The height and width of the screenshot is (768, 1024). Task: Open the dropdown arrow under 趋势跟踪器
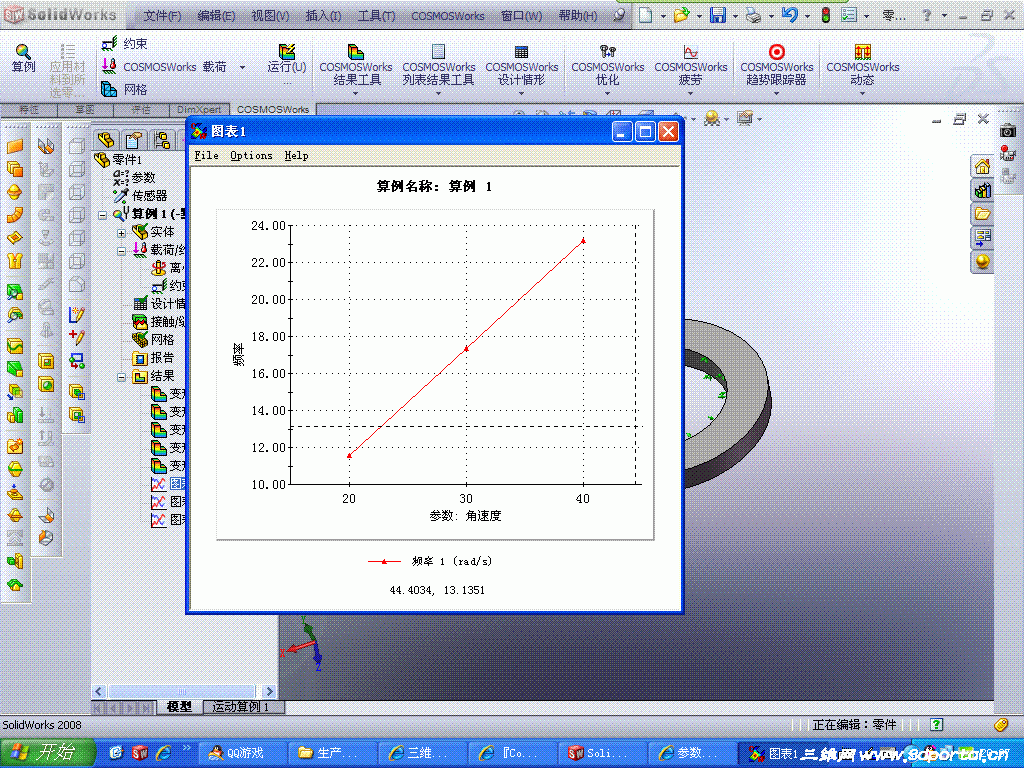[x=776, y=93]
